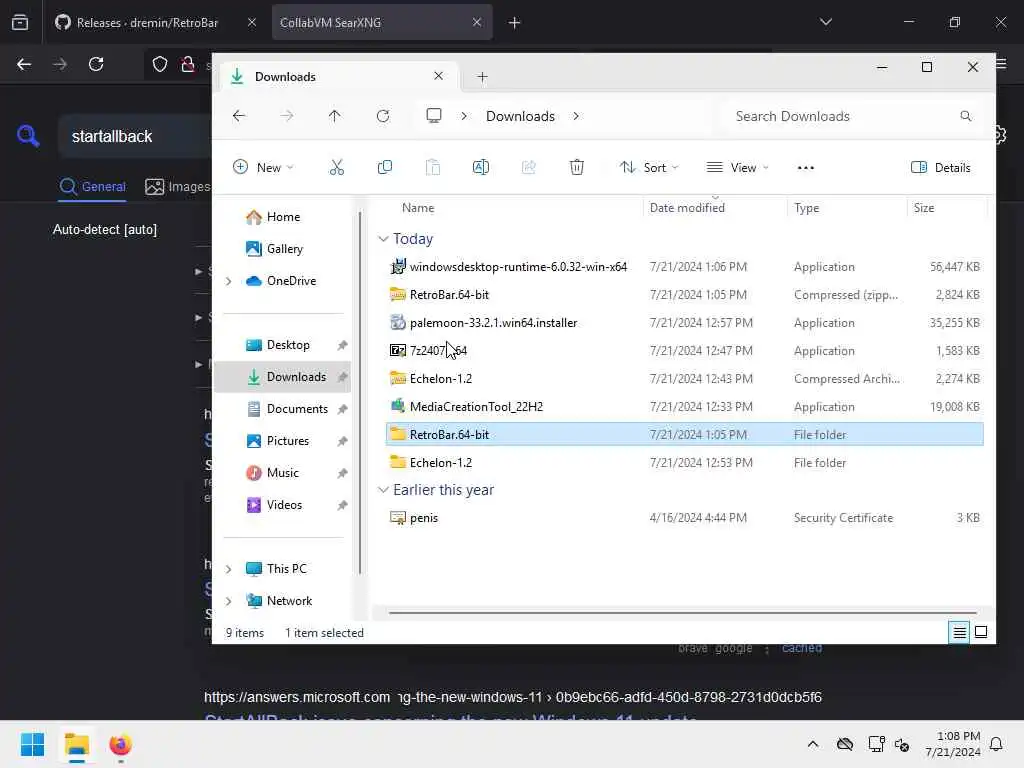Click the Rename icon in Explorer toolbar
Viewport: 1024px width, 768px height.
481,168
